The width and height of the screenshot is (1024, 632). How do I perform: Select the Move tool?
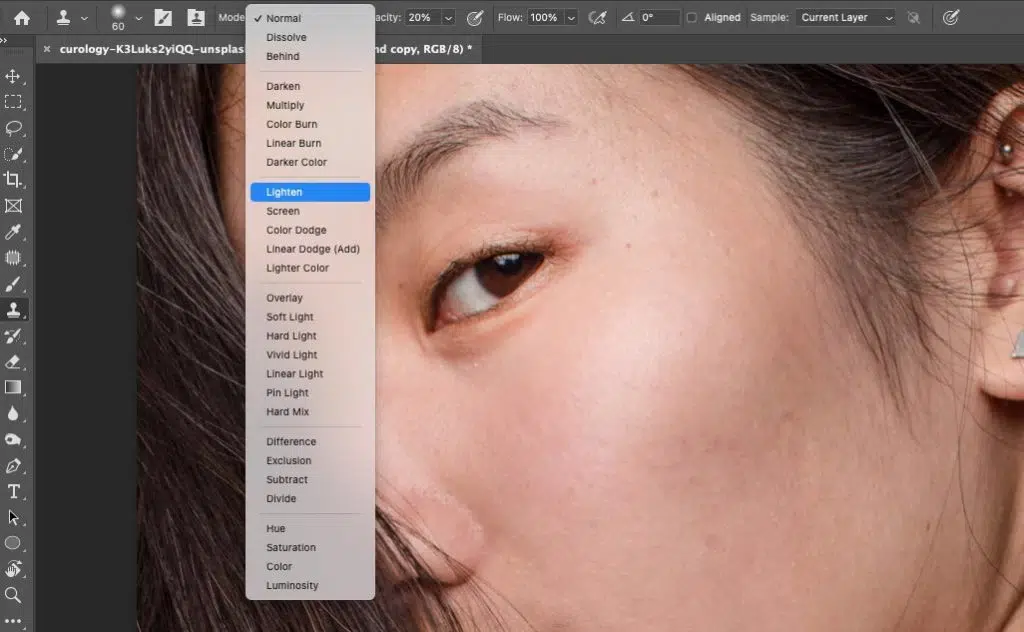[x=15, y=75]
